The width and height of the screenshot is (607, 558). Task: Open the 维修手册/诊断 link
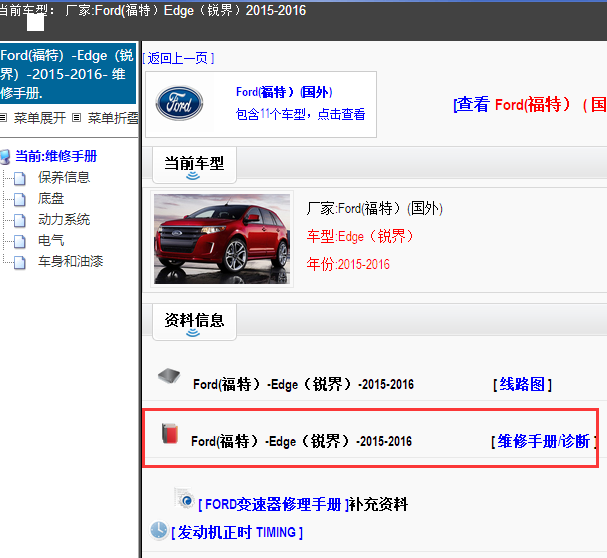click(x=544, y=441)
